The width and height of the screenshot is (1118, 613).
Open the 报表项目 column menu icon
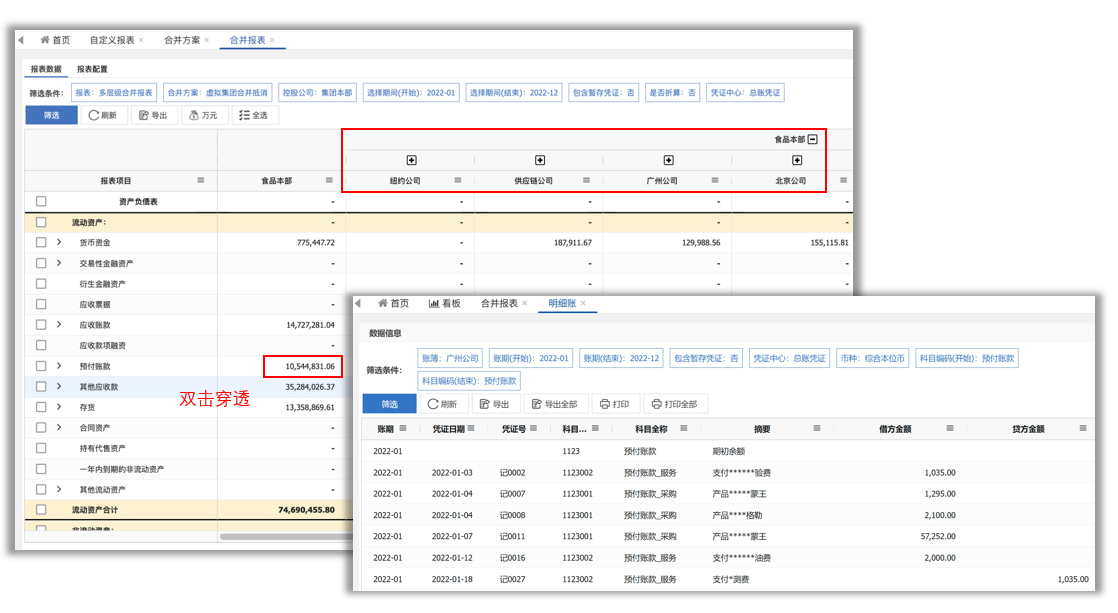[x=201, y=180]
